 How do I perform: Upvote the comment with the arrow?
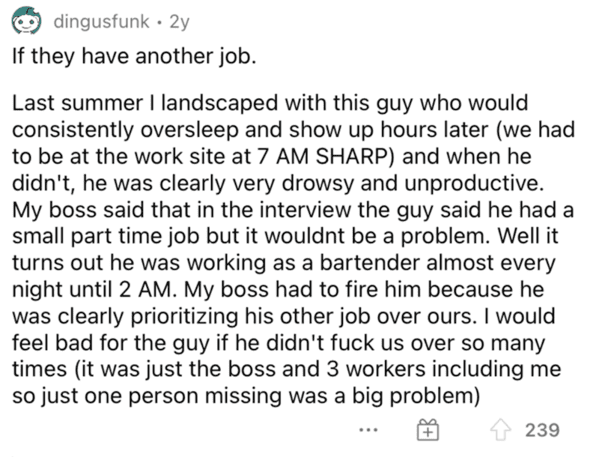tap(500, 430)
